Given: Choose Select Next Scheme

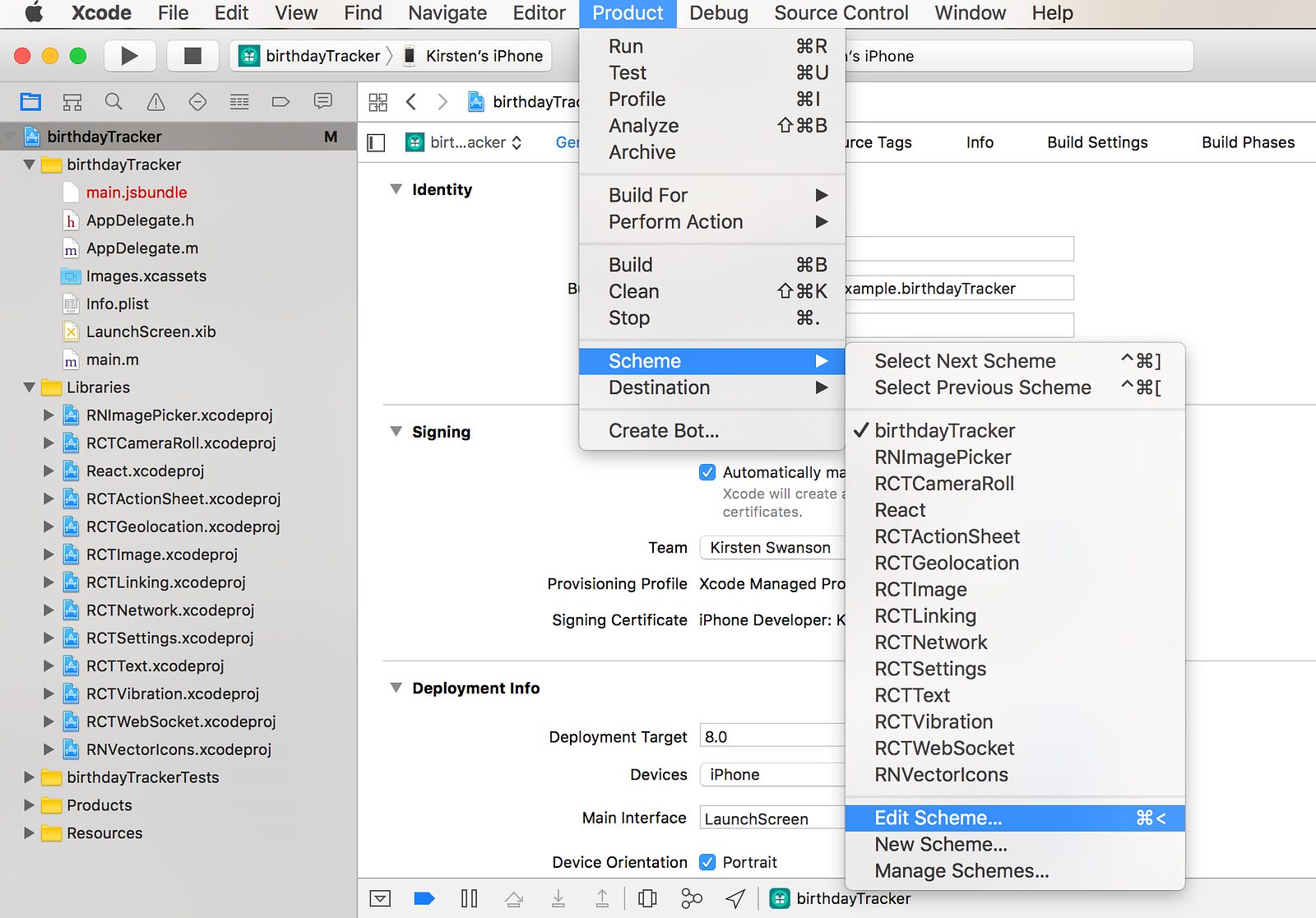Looking at the screenshot, I should click(1015, 361).
